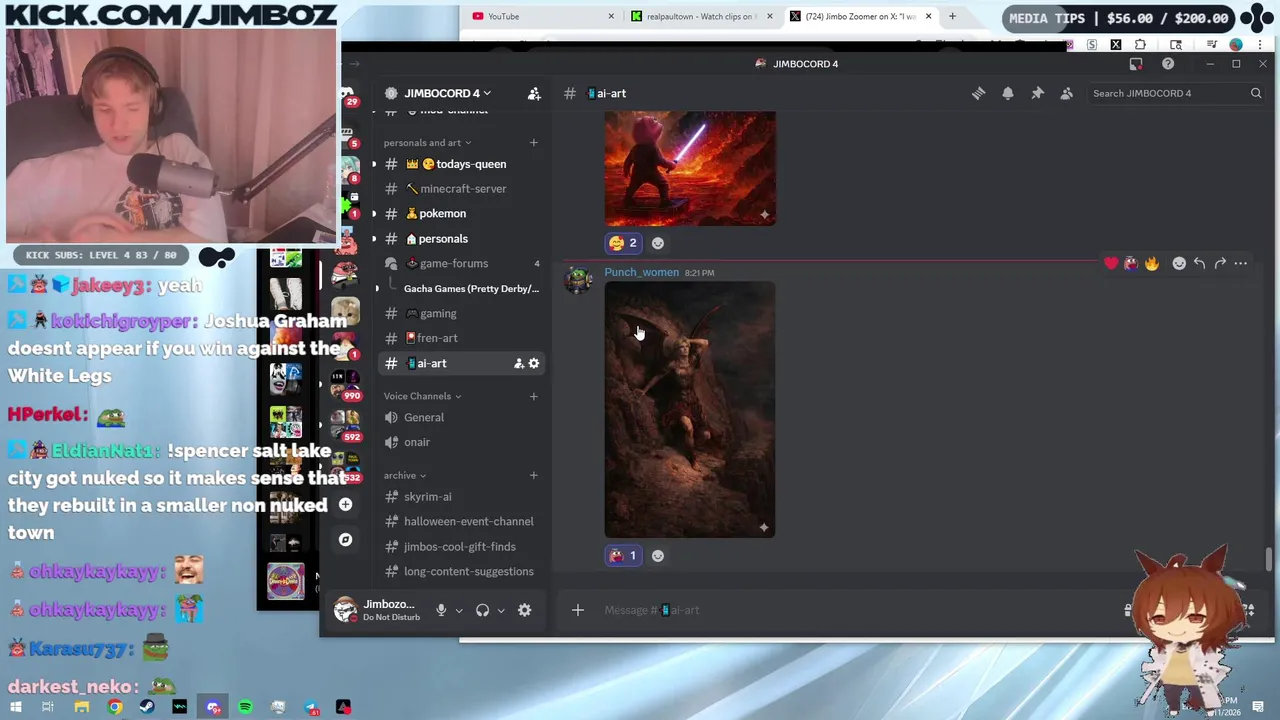Click the search magnifier icon
This screenshot has width=1280, height=720.
point(1256,93)
